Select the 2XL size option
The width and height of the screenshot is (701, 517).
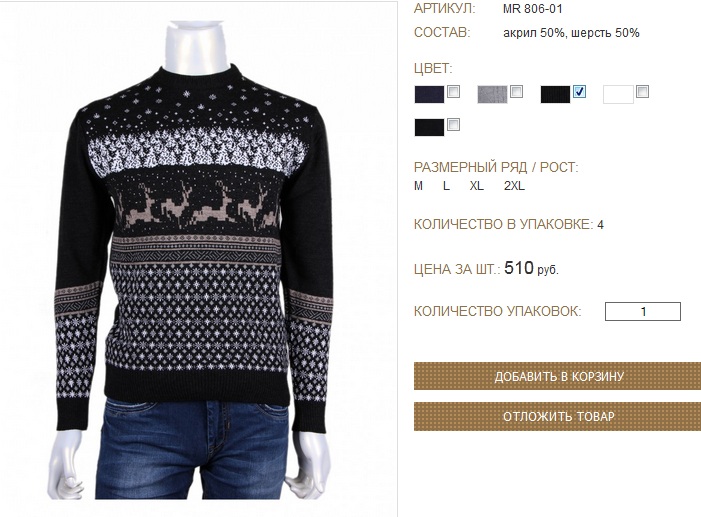click(514, 186)
